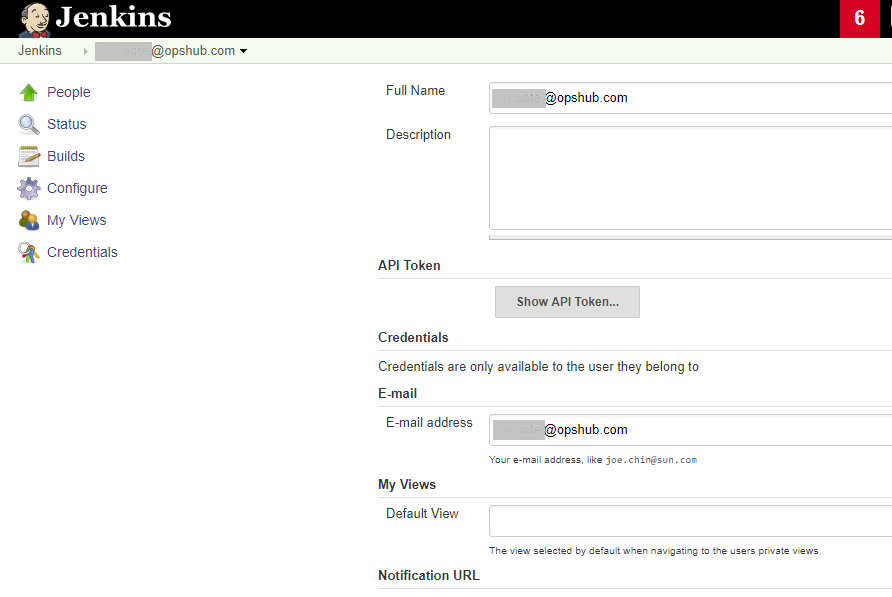
Task: Focus the Description text area
Action: pos(690,178)
